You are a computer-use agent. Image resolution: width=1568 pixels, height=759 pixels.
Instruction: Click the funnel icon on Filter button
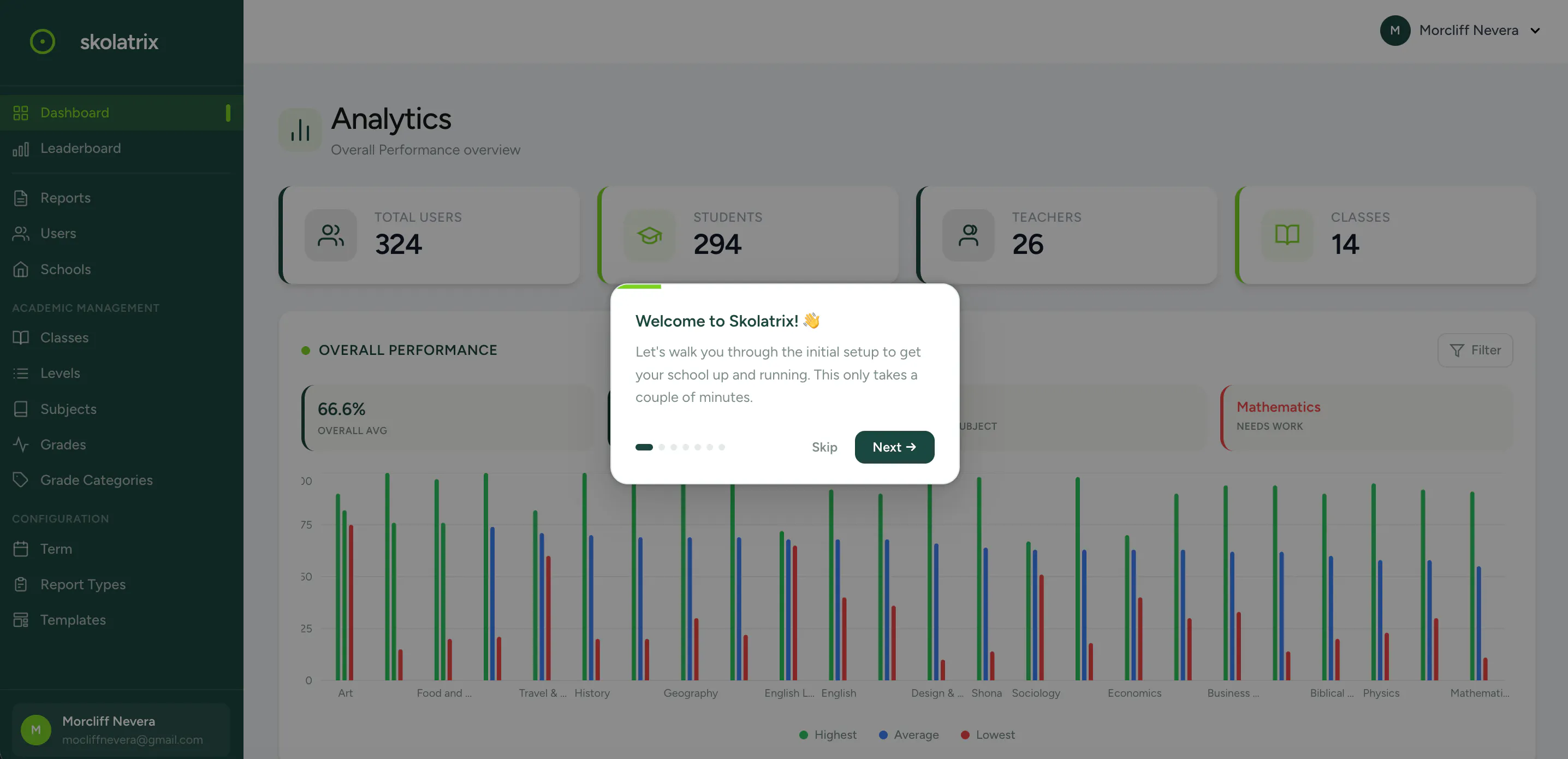click(1457, 351)
